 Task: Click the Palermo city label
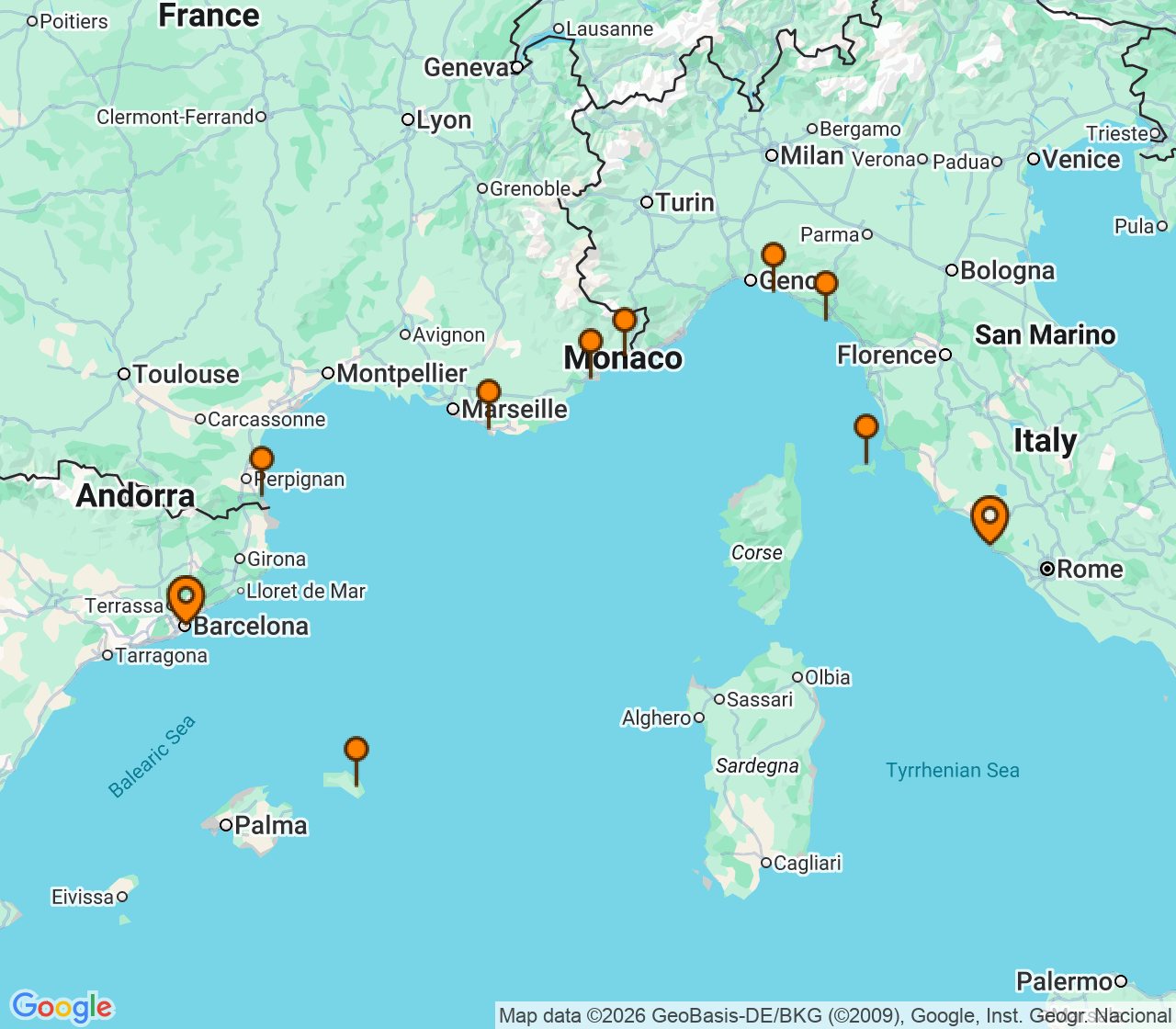pyautogui.click(x=1065, y=981)
